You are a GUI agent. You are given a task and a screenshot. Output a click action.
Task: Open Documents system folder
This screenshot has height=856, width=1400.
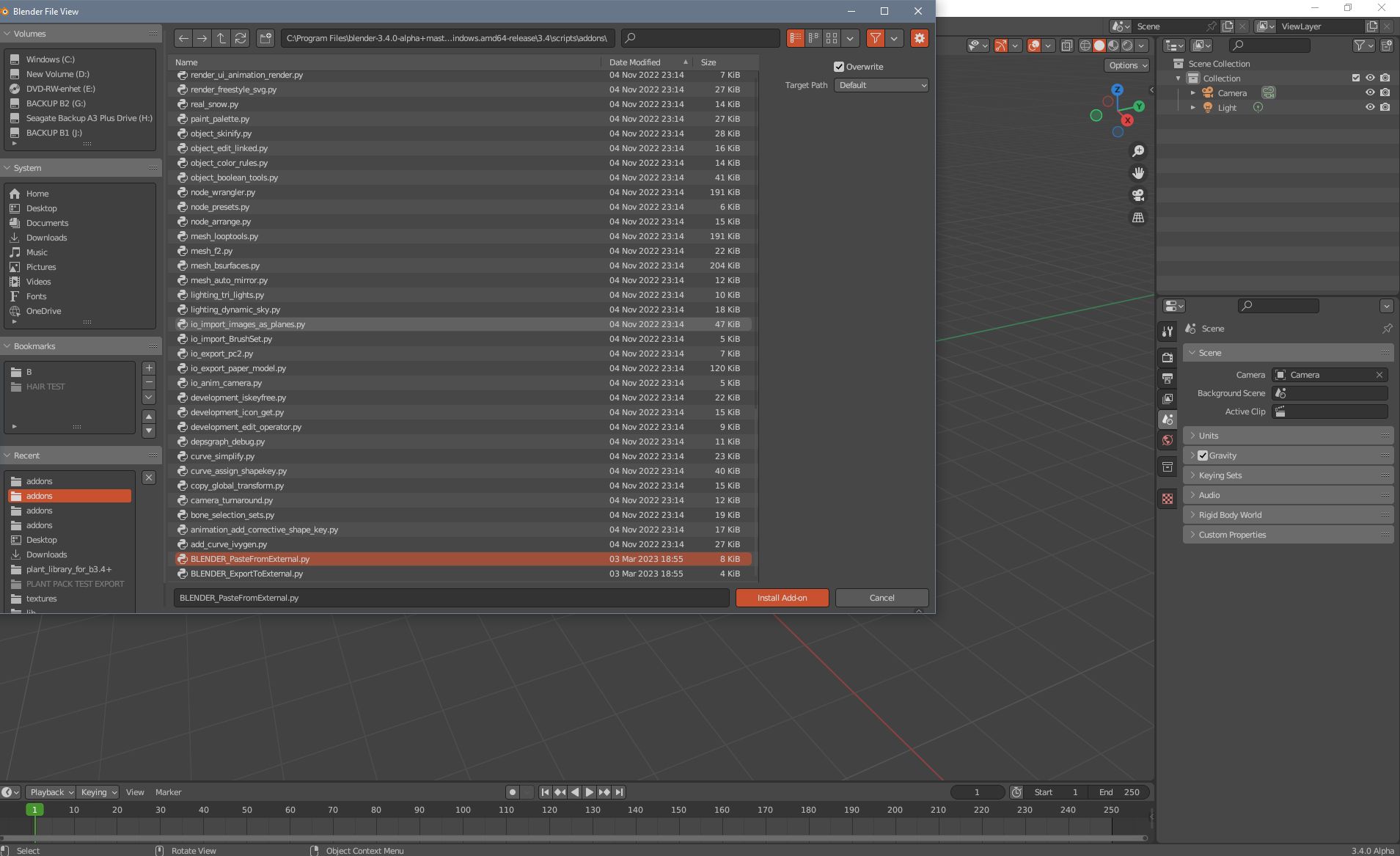coord(47,223)
